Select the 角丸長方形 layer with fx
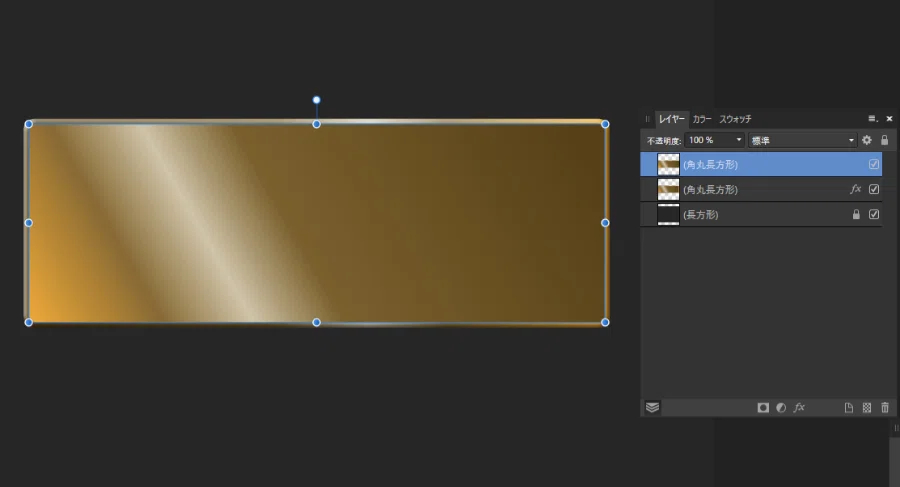Image resolution: width=900 pixels, height=487 pixels. click(761, 189)
